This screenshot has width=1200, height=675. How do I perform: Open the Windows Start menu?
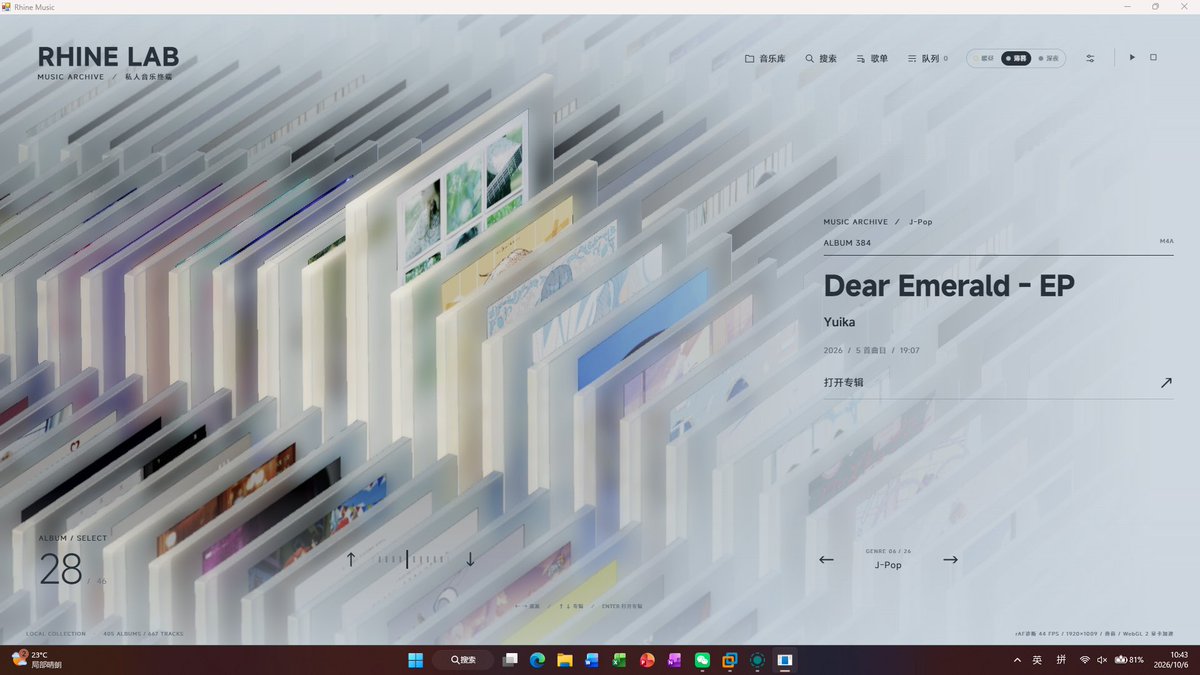pos(415,660)
